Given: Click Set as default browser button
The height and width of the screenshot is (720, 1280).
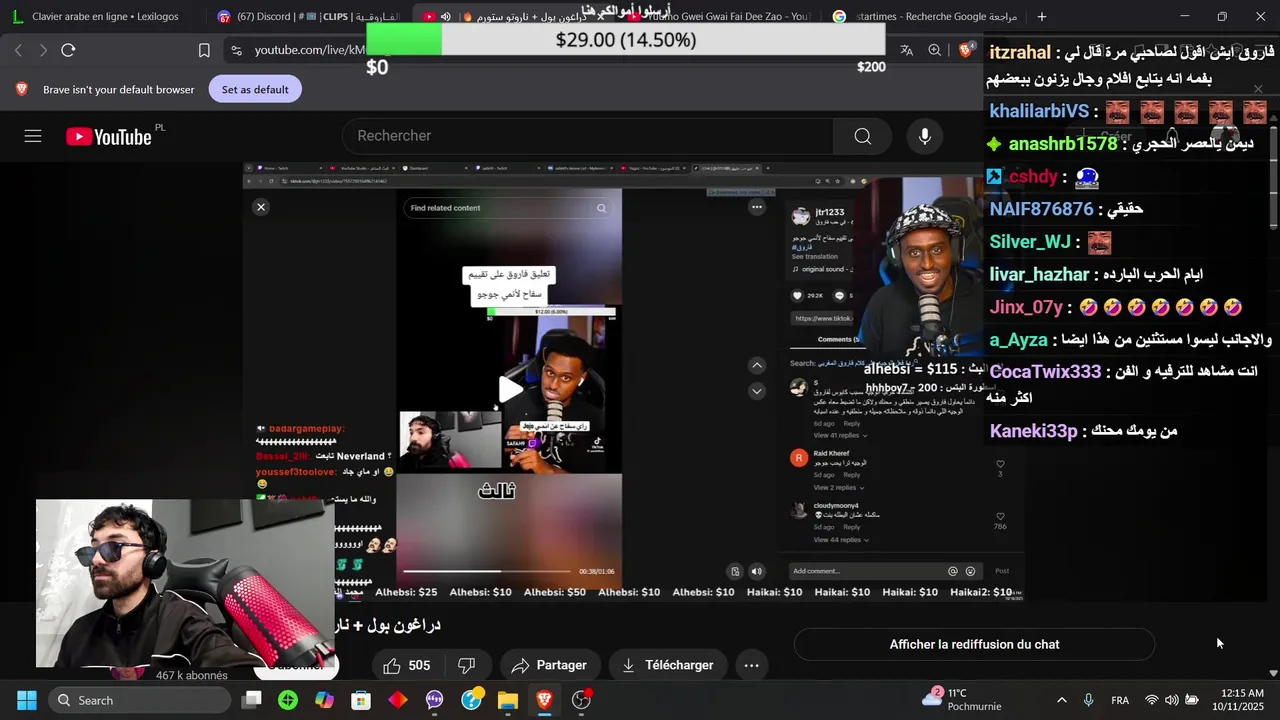Looking at the screenshot, I should 255,89.
